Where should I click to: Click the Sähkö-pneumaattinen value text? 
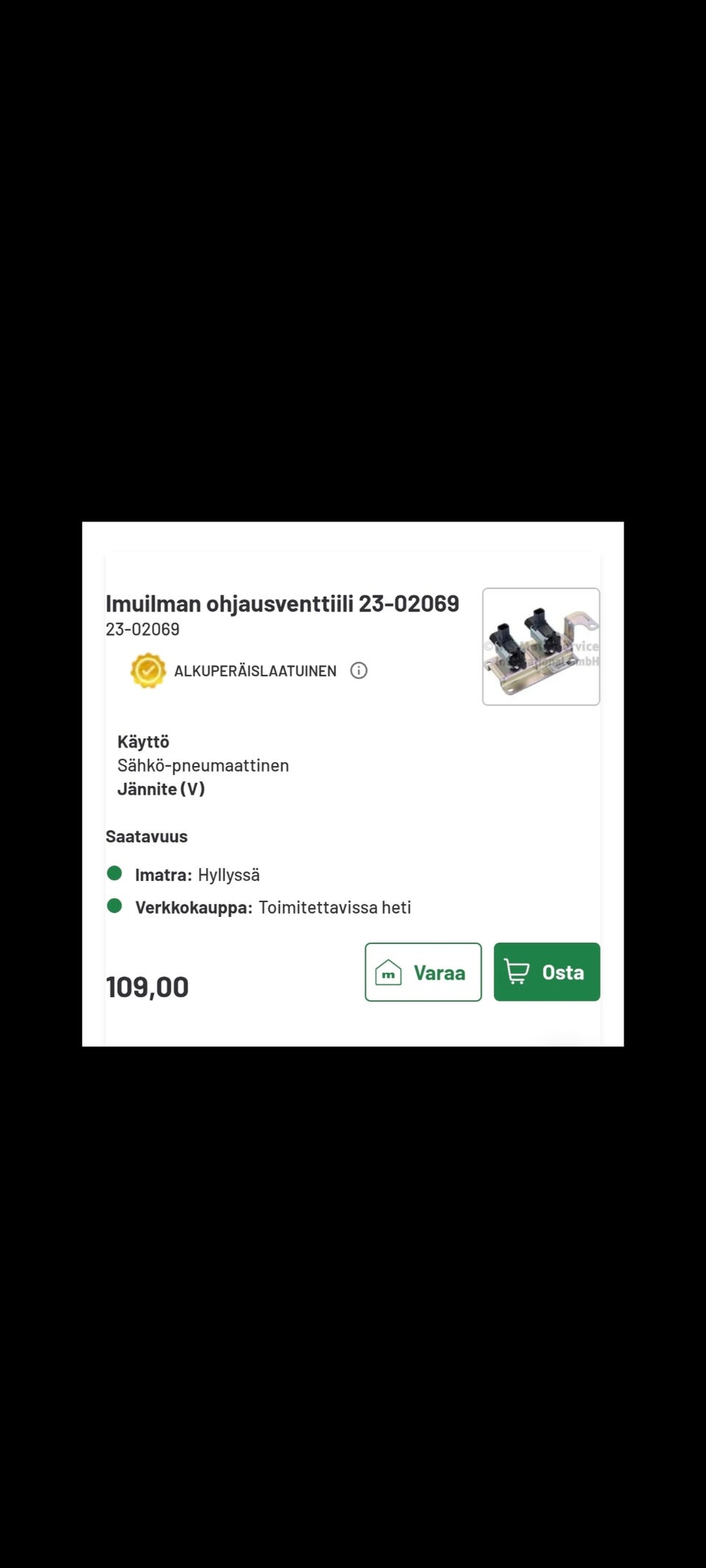203,765
